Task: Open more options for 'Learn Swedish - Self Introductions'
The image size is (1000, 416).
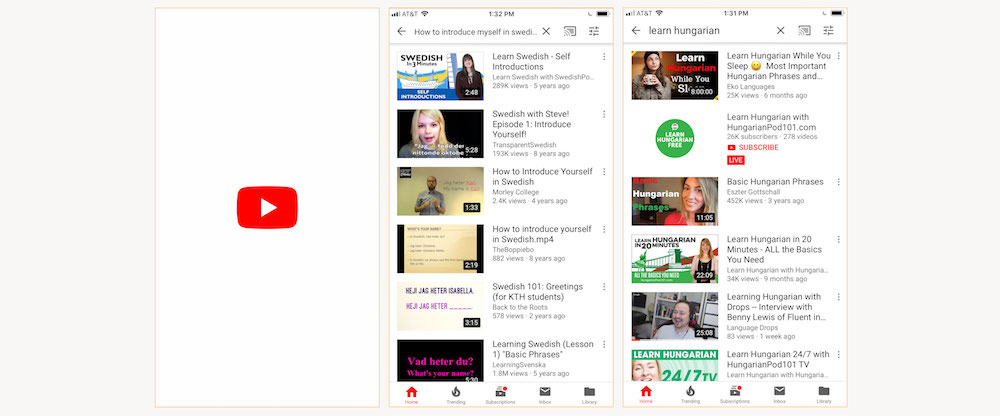Action: coord(604,58)
